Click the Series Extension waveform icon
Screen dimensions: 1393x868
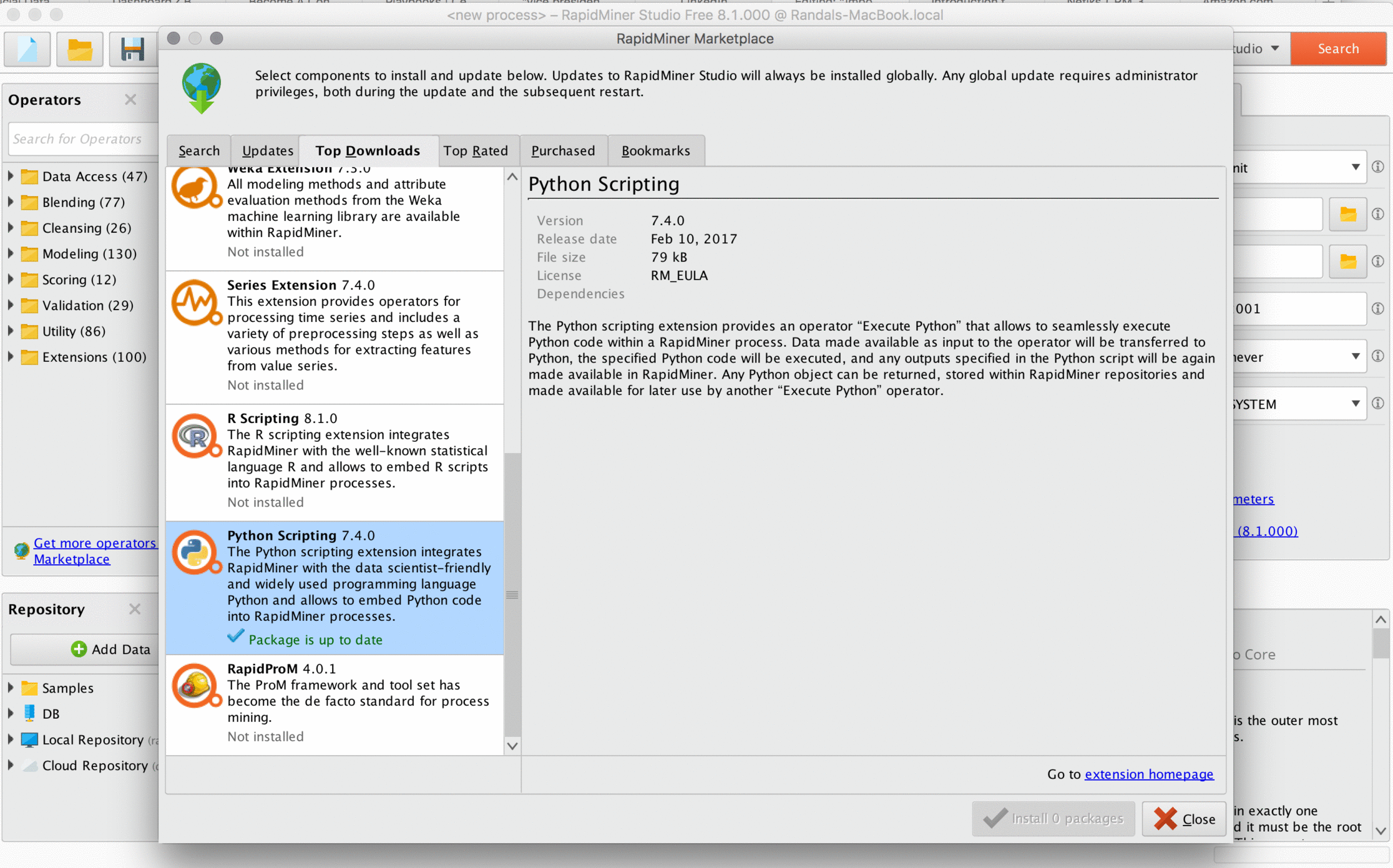(x=197, y=303)
